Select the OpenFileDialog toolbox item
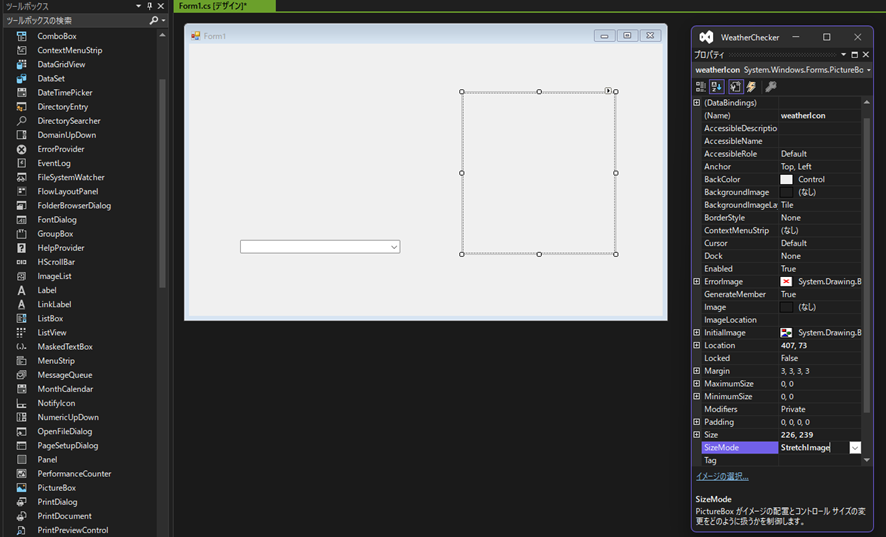Image resolution: width=886 pixels, height=537 pixels. [64, 431]
